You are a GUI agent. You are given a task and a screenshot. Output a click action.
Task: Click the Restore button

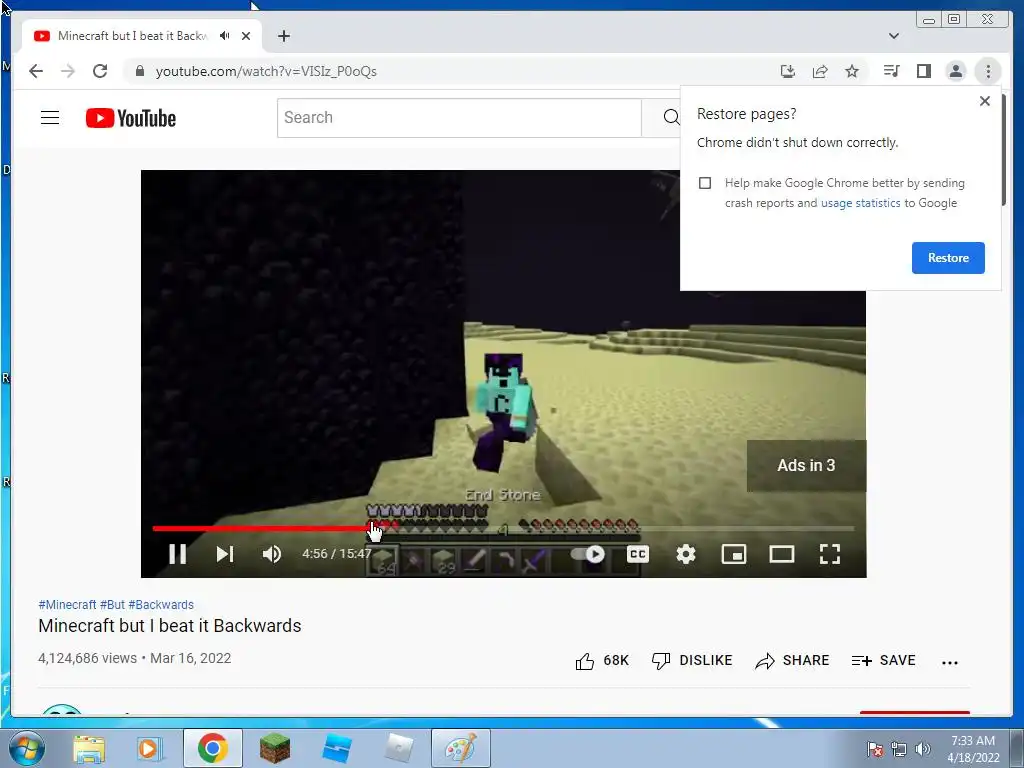948,258
